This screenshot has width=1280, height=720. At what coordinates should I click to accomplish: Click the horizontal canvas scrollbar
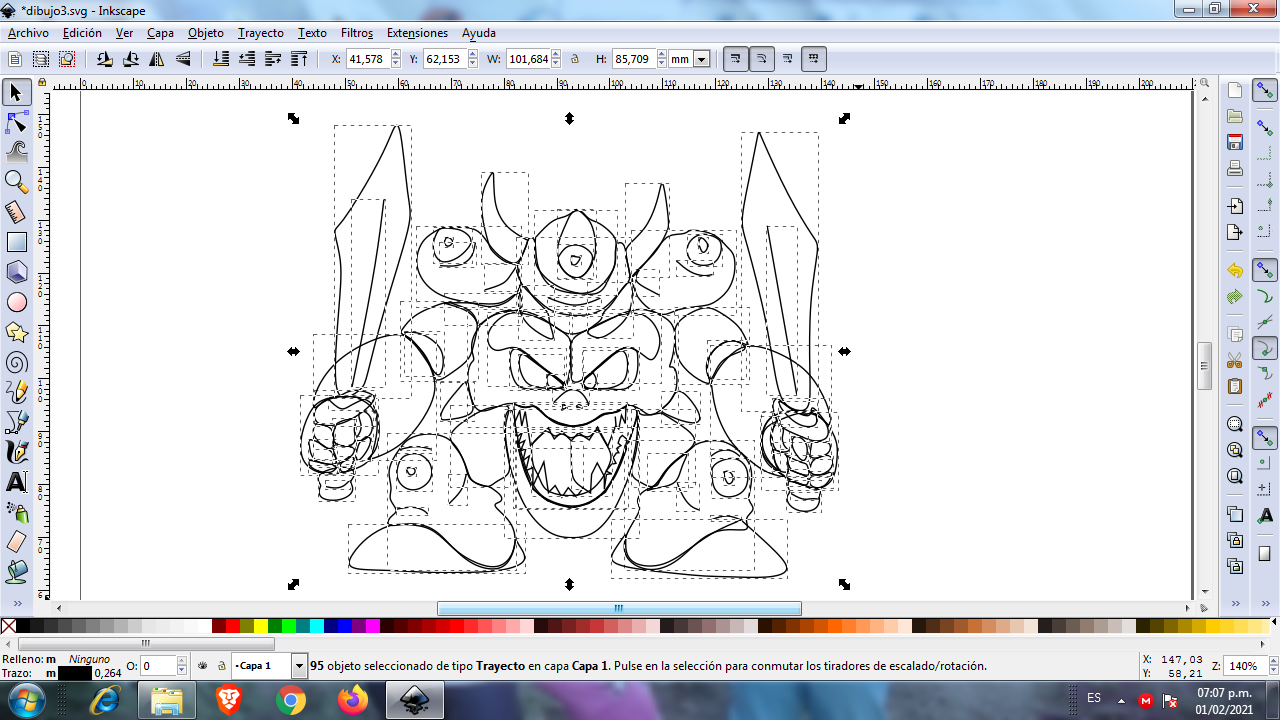(x=619, y=608)
